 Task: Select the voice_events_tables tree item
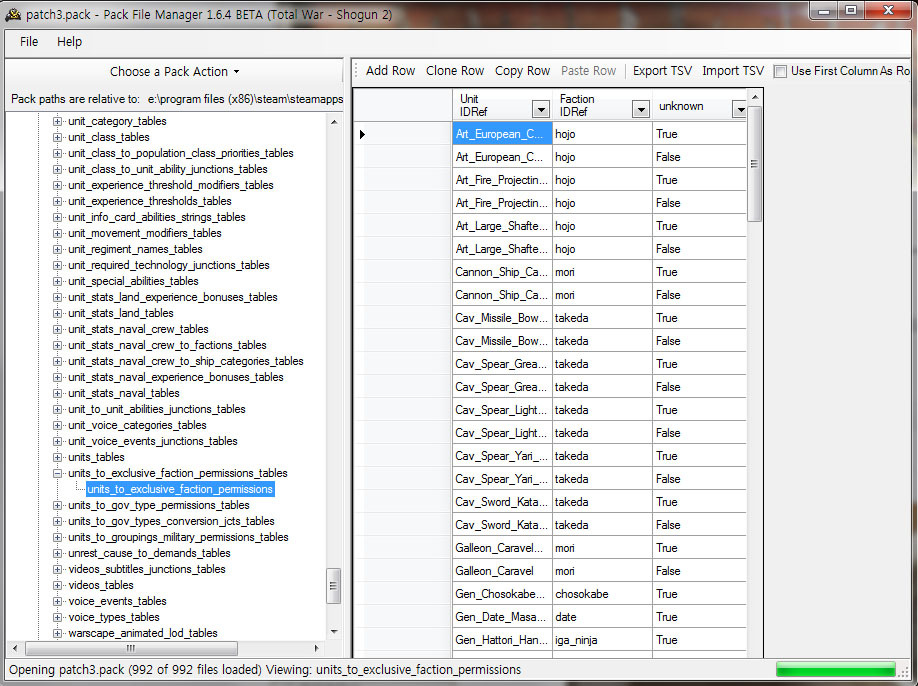[x=117, y=601]
